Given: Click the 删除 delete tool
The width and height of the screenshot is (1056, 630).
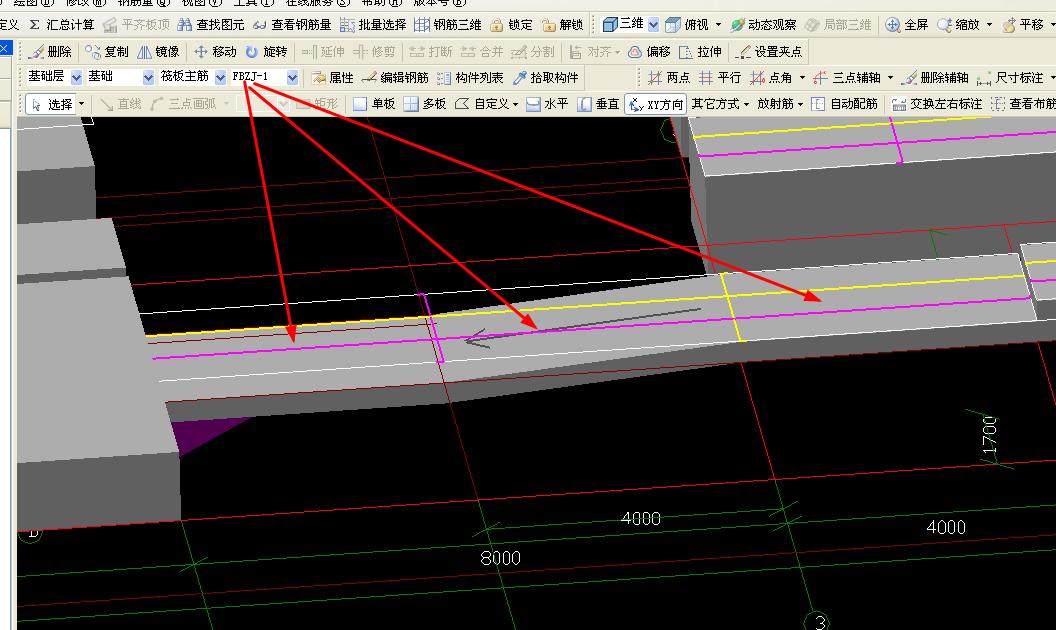Looking at the screenshot, I should pos(51,52).
